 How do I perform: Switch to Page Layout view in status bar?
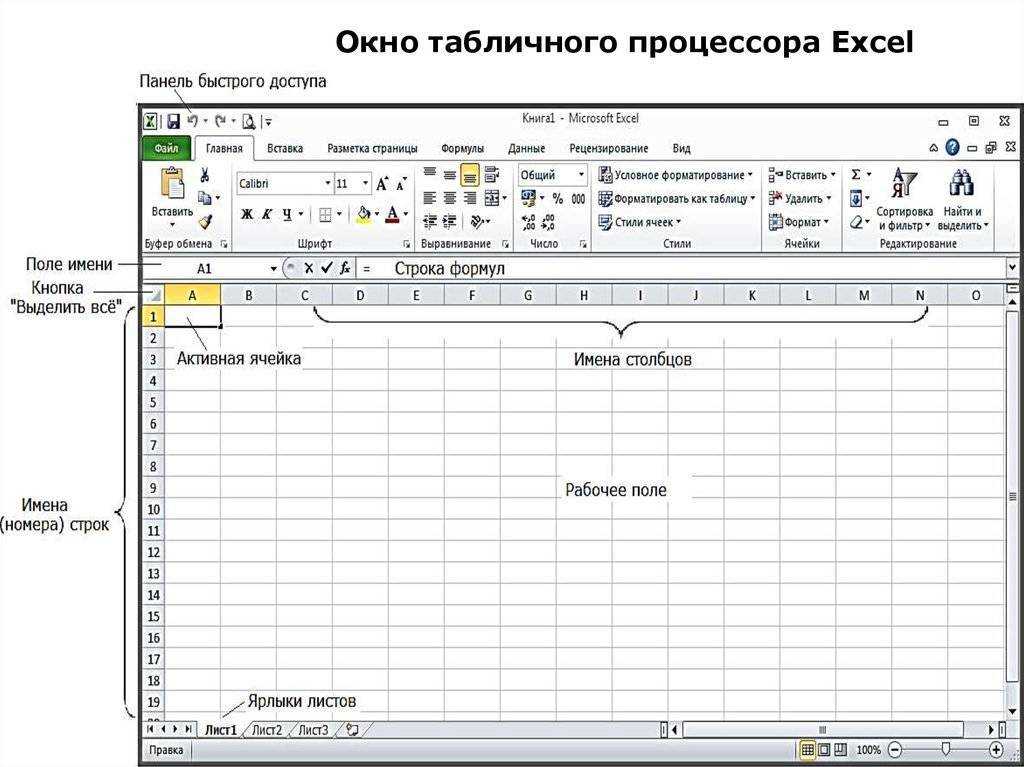(x=824, y=750)
